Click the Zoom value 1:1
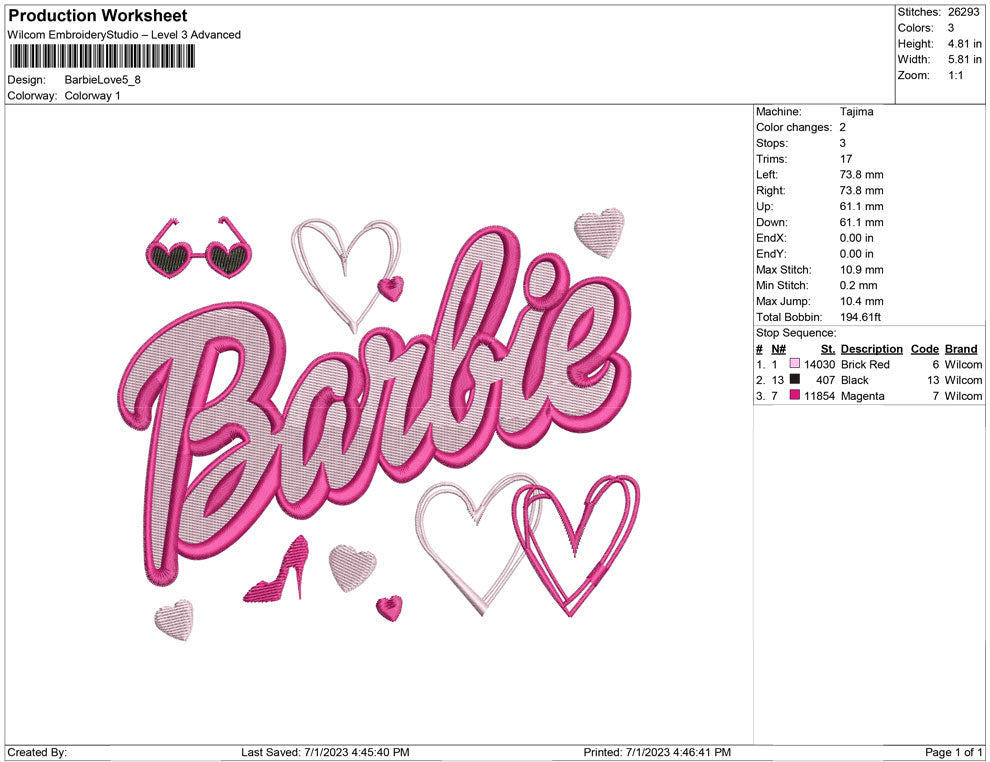Screen dimensions: 990x762 955,75
